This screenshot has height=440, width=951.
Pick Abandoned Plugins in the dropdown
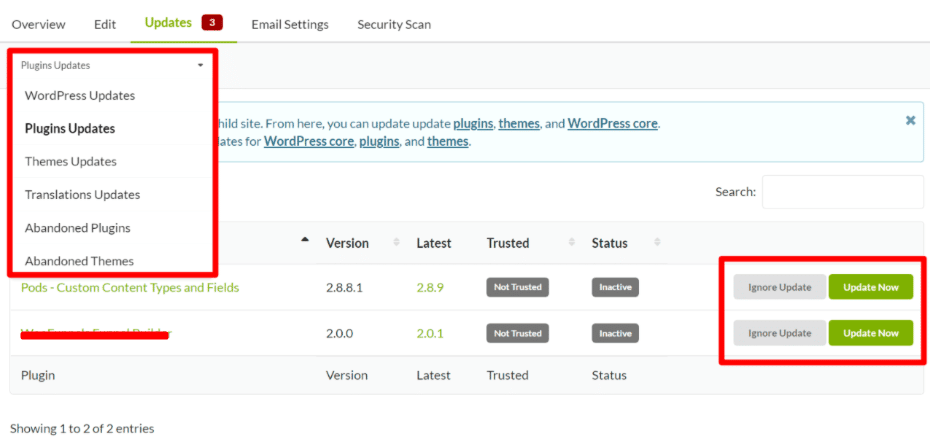pos(78,228)
